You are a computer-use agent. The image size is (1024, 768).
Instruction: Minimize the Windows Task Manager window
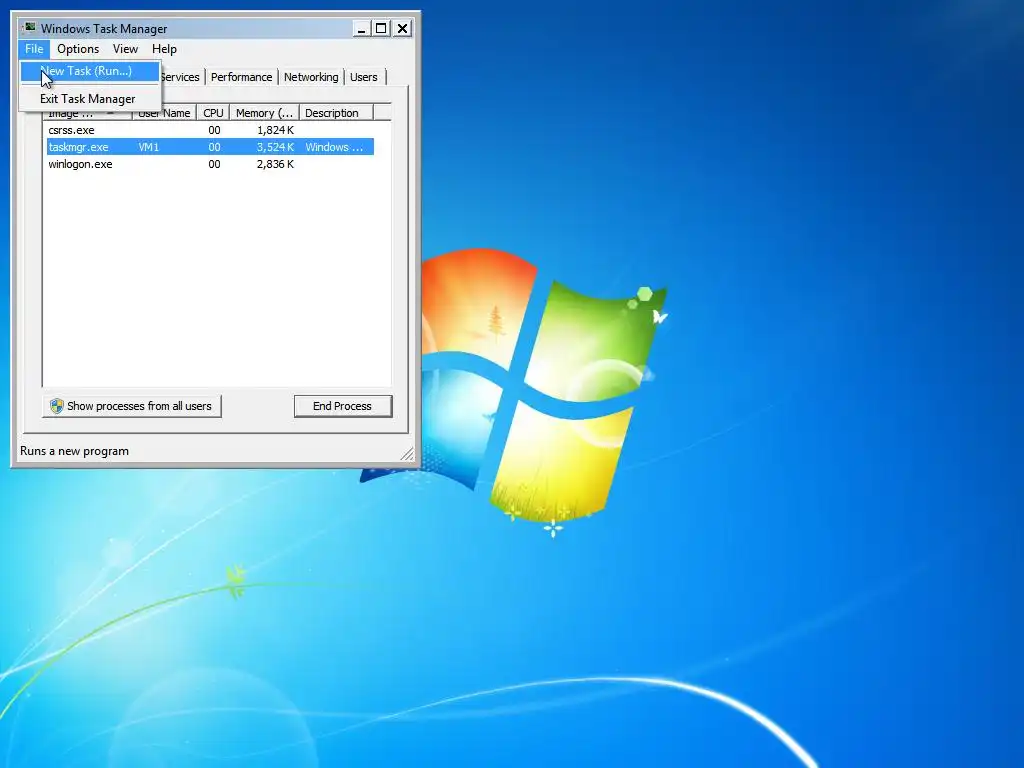coord(361,29)
